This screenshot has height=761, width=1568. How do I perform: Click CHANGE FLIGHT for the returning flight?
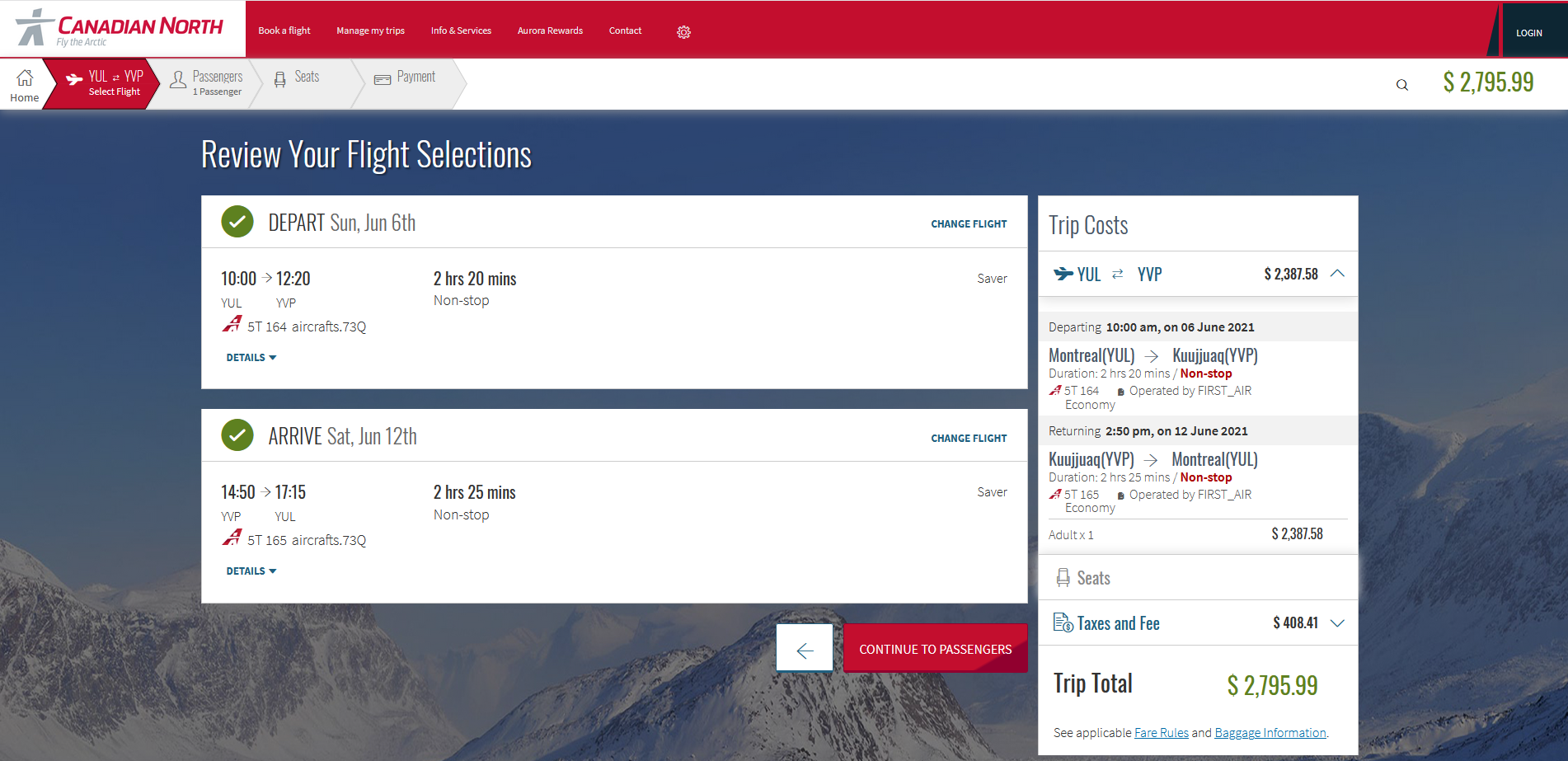(969, 439)
